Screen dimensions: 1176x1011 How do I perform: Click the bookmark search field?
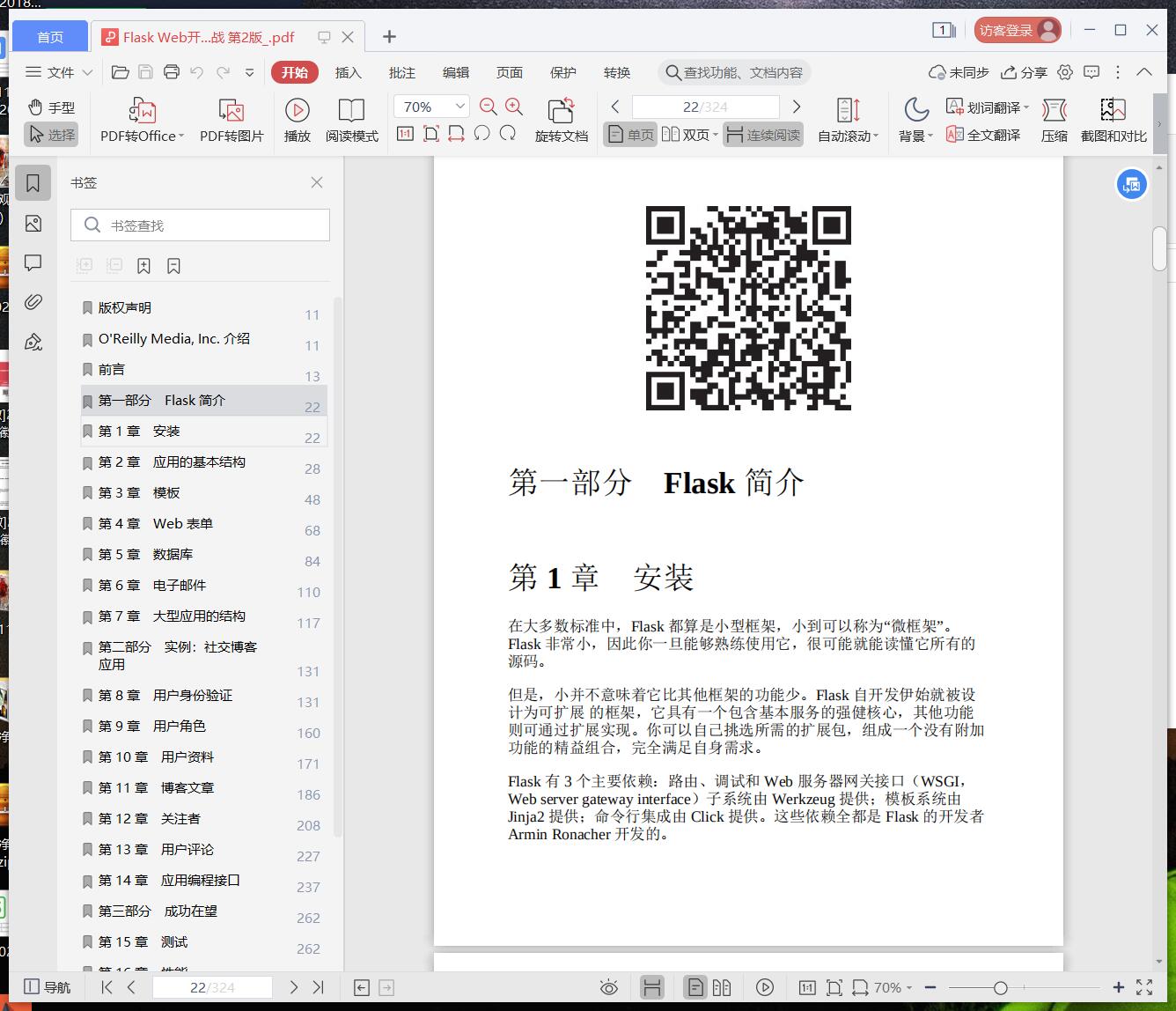pyautogui.click(x=200, y=225)
